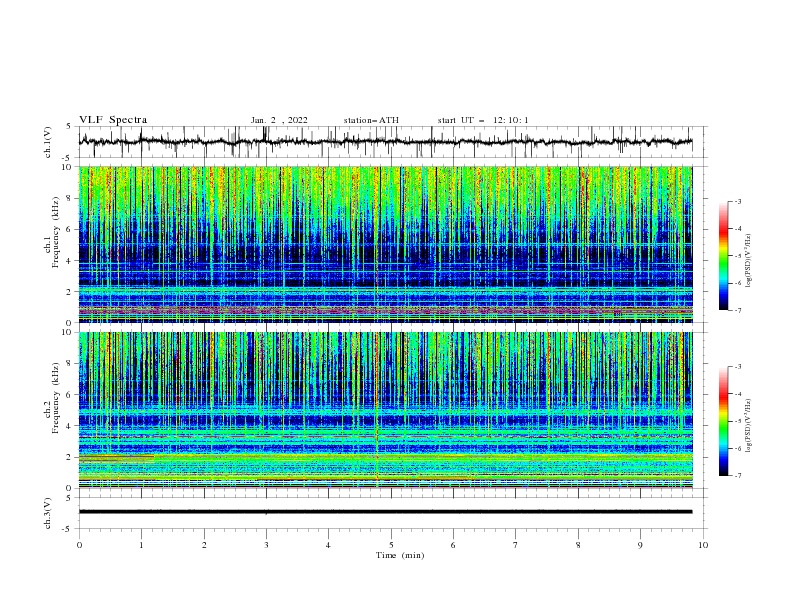Click inside the ch.2 spectrogram panel

(x=385, y=410)
